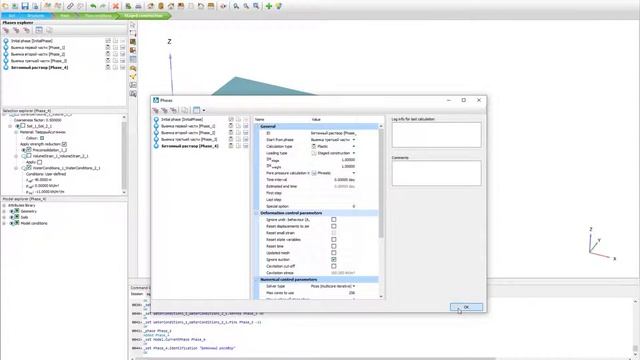
Task: Click the selection rectangle tool in the side toolbar
Action: click(133, 33)
